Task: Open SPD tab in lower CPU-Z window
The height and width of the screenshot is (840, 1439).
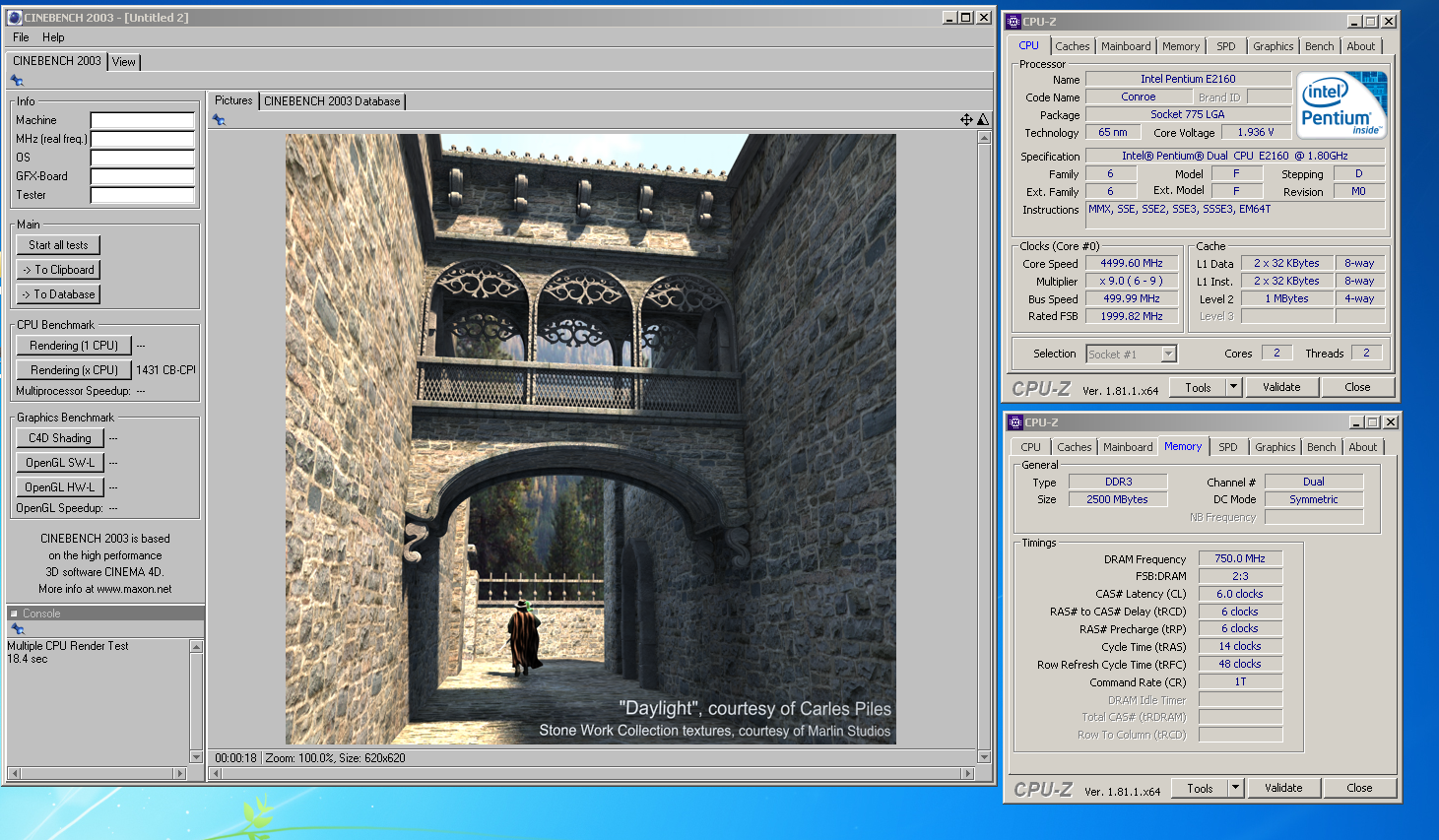Action: [1228, 447]
